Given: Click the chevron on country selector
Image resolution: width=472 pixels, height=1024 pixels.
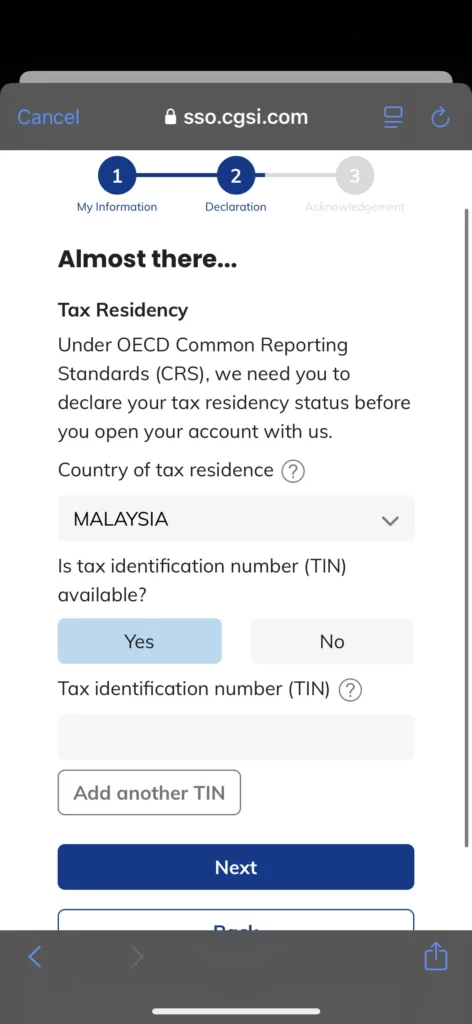Looking at the screenshot, I should click(x=390, y=520).
